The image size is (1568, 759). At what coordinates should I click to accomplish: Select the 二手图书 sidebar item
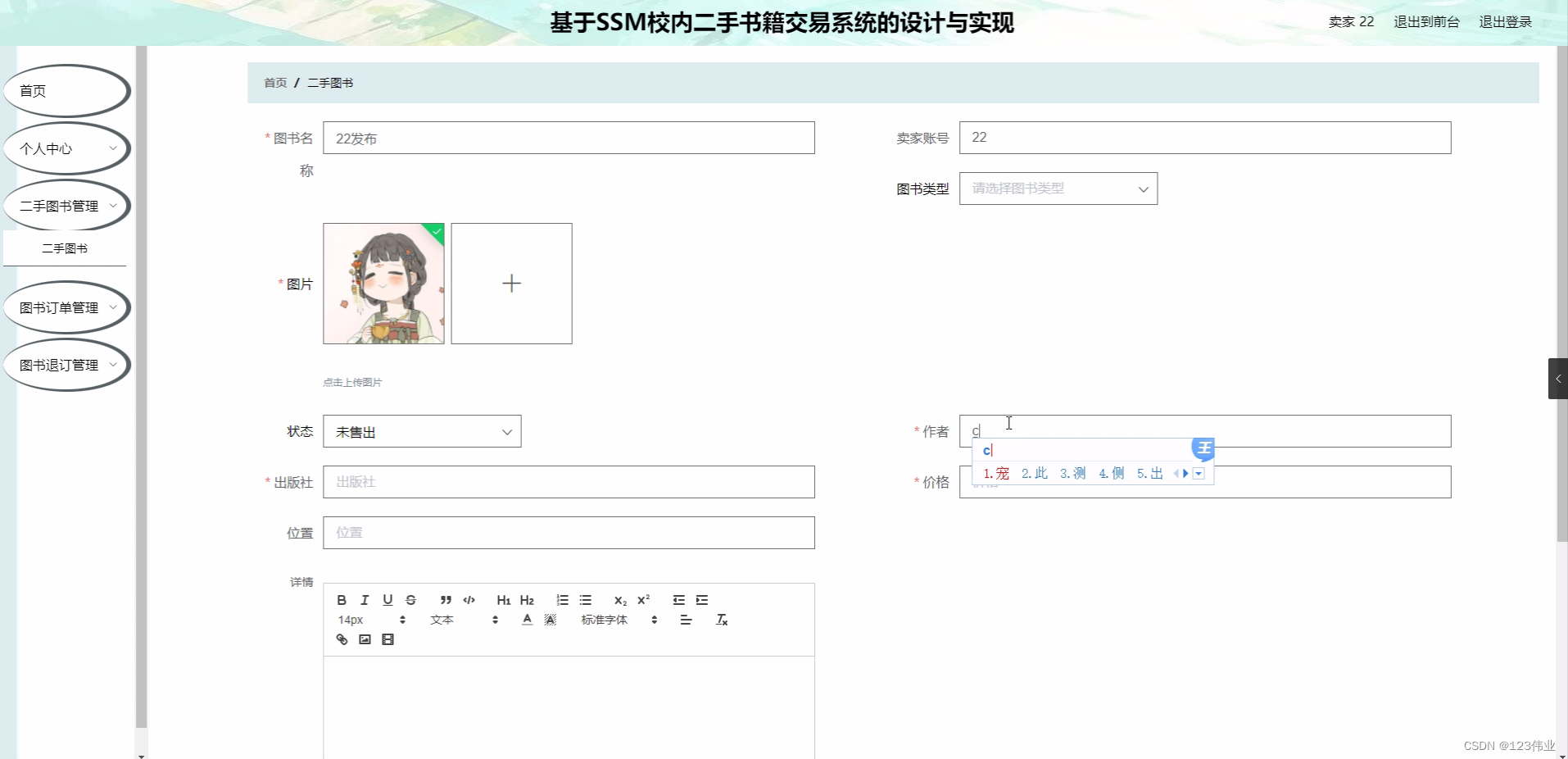coord(66,248)
